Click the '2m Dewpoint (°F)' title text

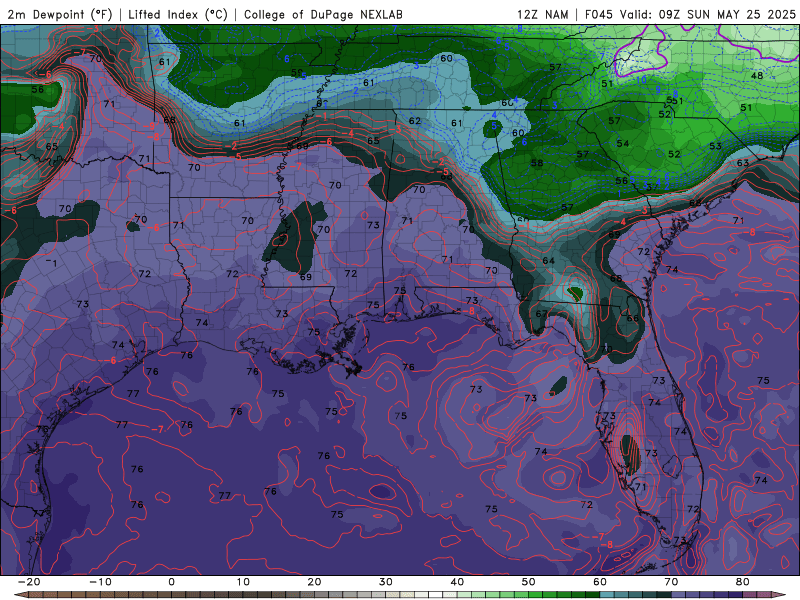tap(60, 14)
